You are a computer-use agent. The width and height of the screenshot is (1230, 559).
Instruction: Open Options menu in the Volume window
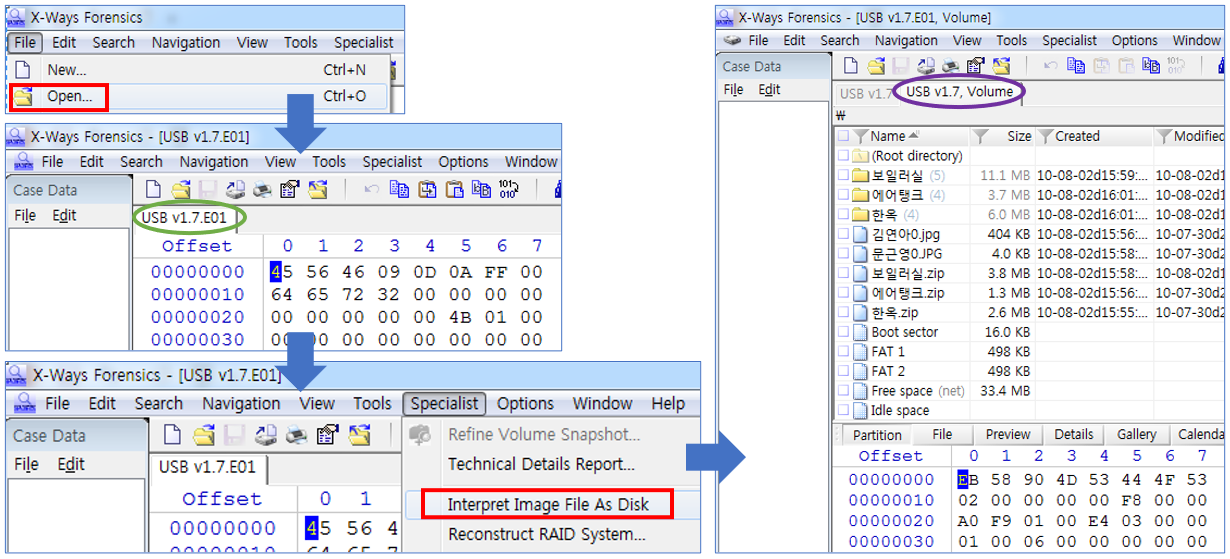tap(1134, 41)
